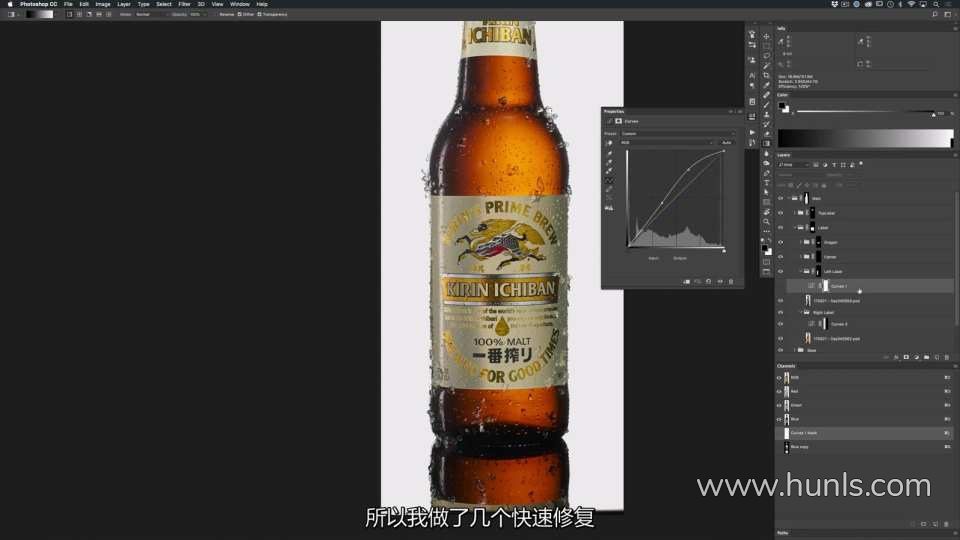This screenshot has height=540, width=960.
Task: Toggle visibility of Blue channel
Action: (779, 419)
